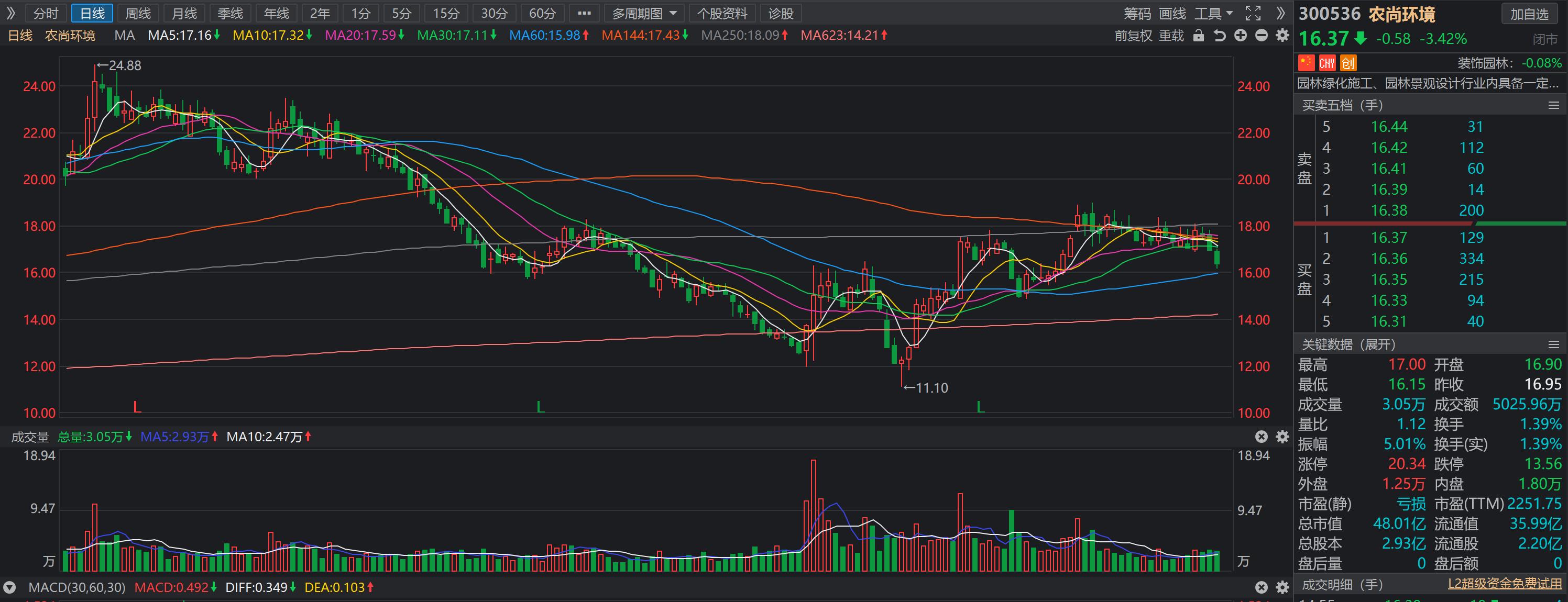Select the 30分 period
1568x602 pixels.
pos(494,14)
